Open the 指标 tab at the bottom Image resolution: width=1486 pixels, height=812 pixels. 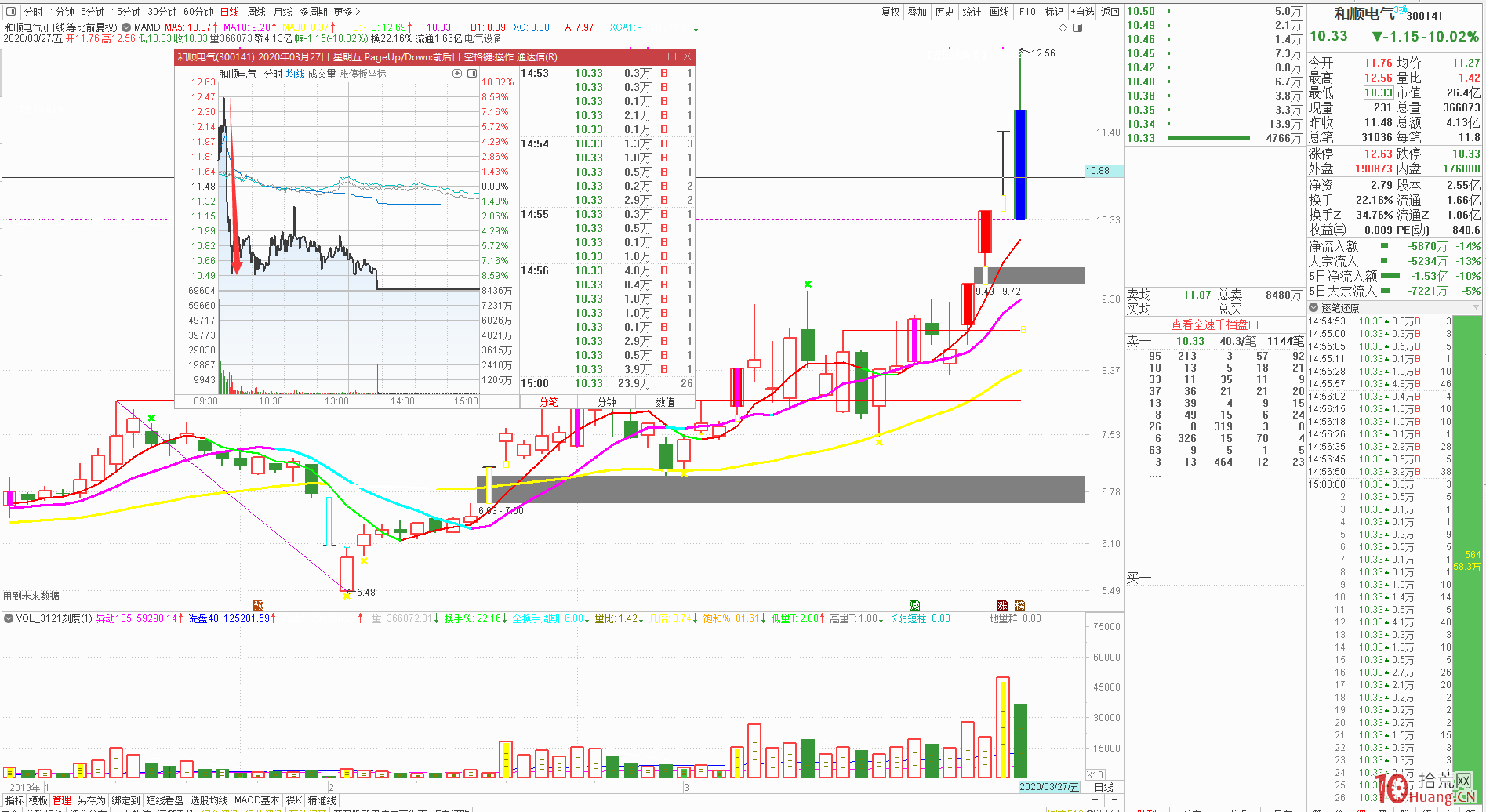[x=15, y=800]
